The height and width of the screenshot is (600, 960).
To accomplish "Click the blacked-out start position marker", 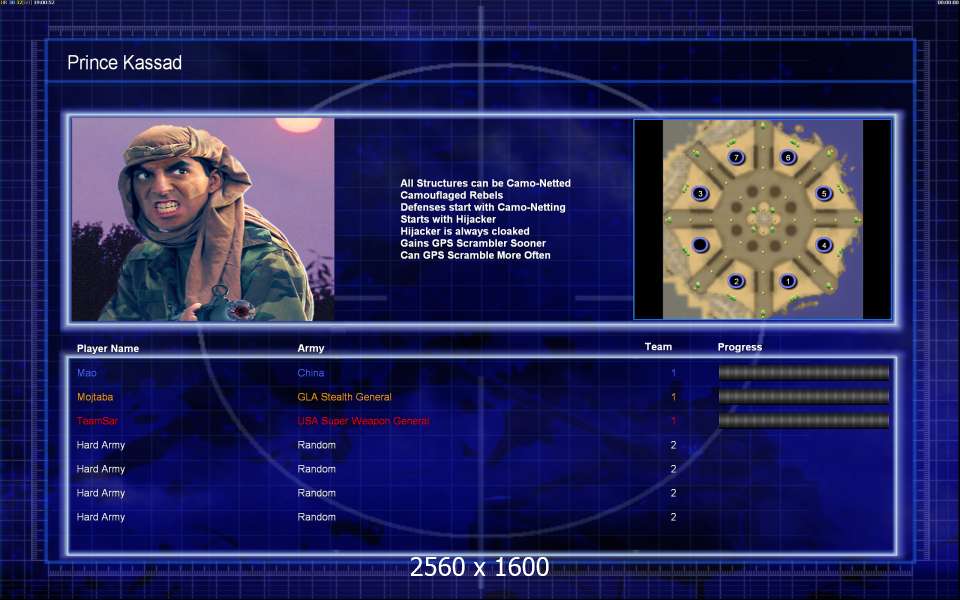I will pos(700,245).
